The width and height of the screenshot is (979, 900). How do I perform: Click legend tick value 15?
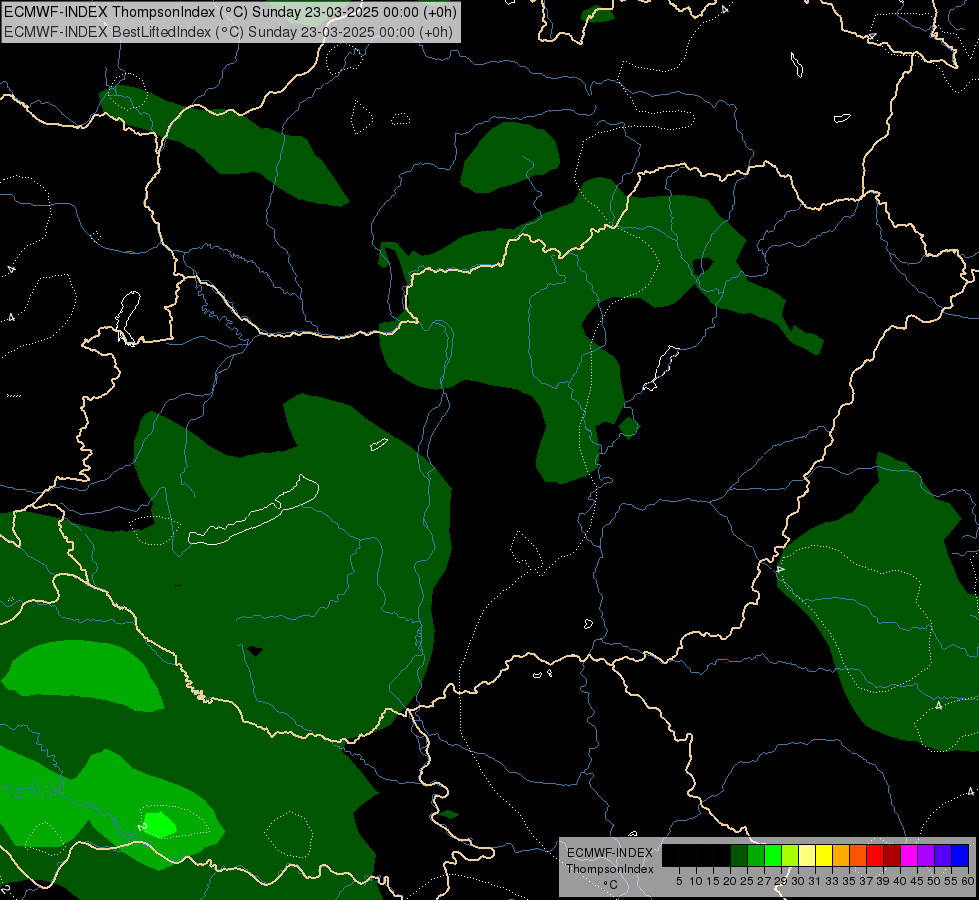coord(713,881)
